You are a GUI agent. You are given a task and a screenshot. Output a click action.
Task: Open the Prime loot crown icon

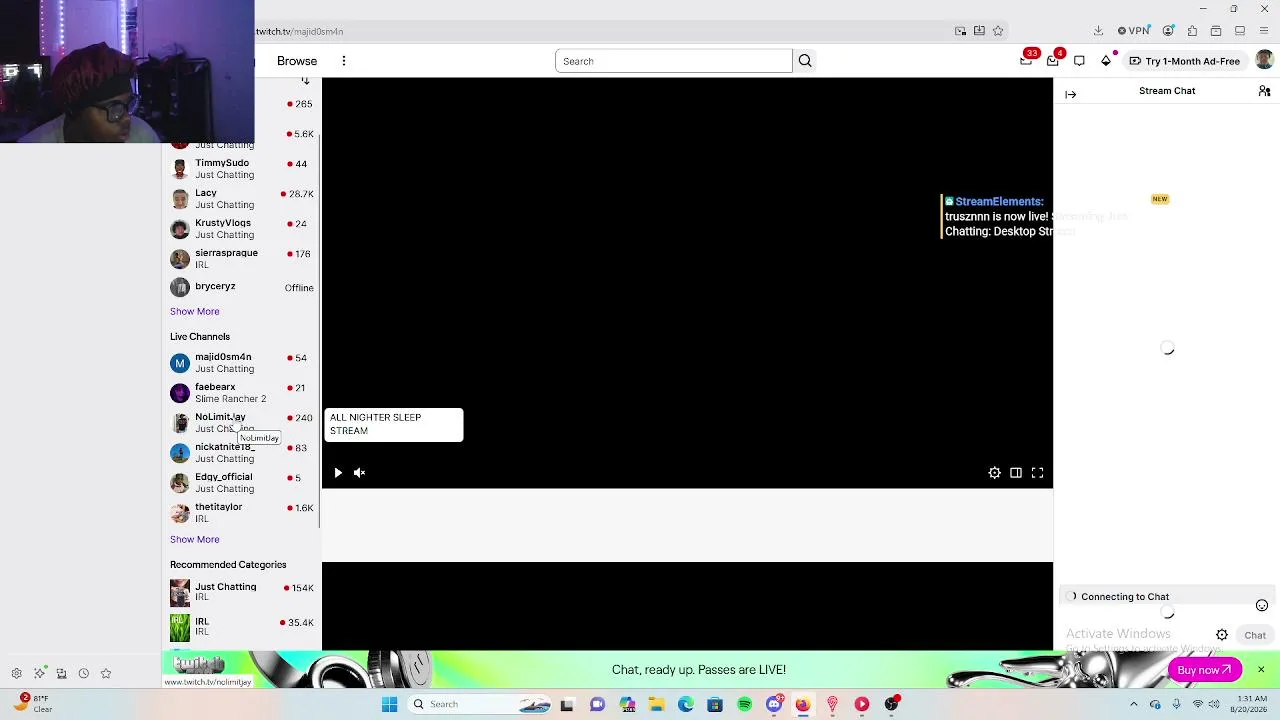pyautogui.click(x=1026, y=61)
